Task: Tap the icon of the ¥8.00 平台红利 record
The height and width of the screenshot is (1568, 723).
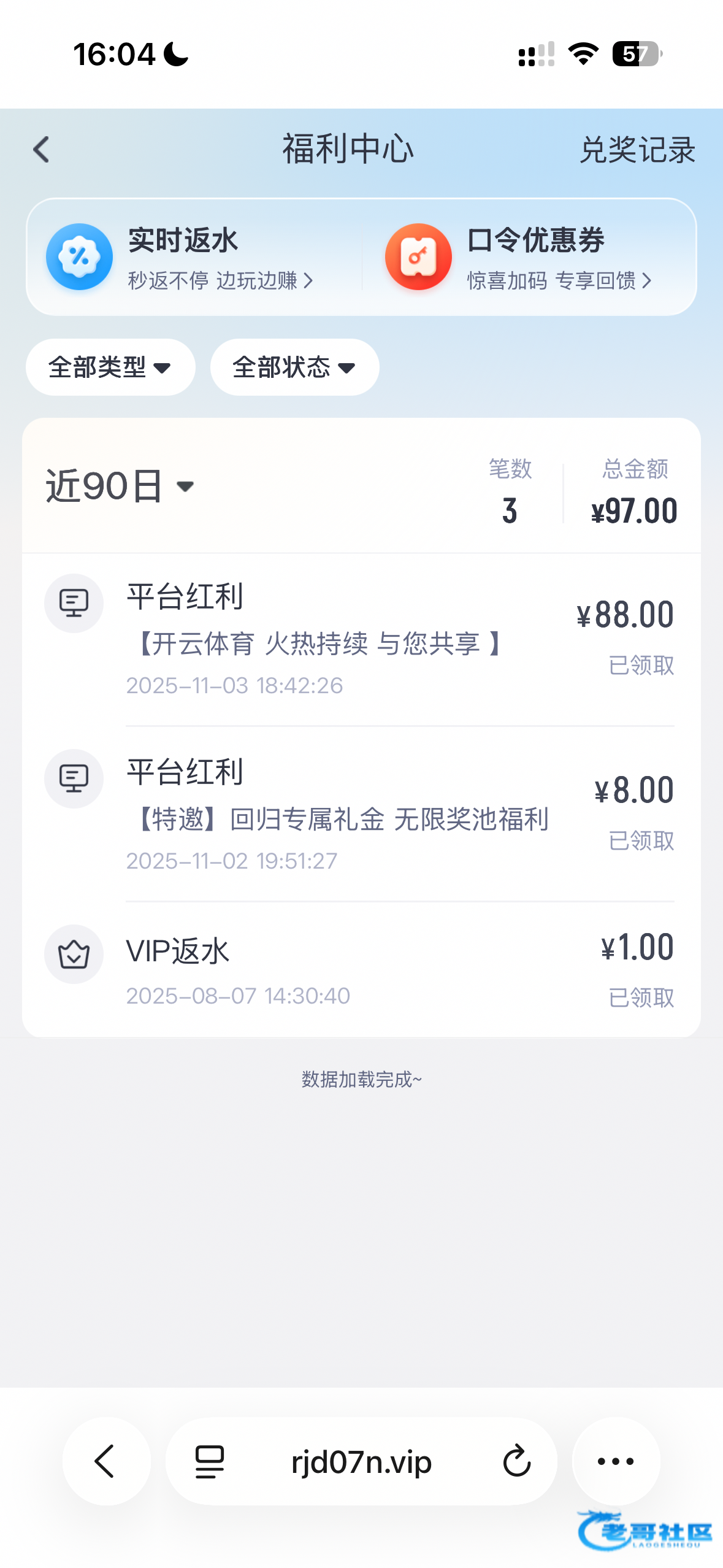Action: tap(74, 778)
